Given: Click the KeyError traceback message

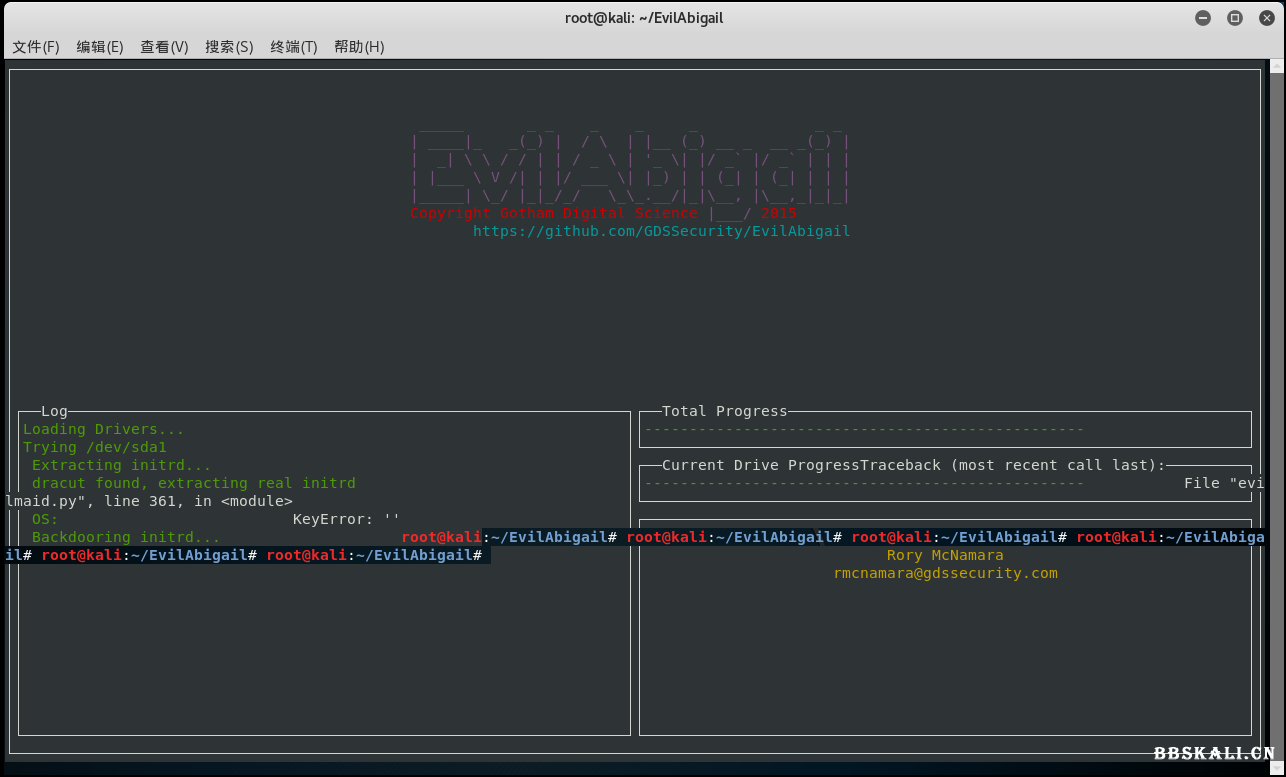Looking at the screenshot, I should point(346,519).
